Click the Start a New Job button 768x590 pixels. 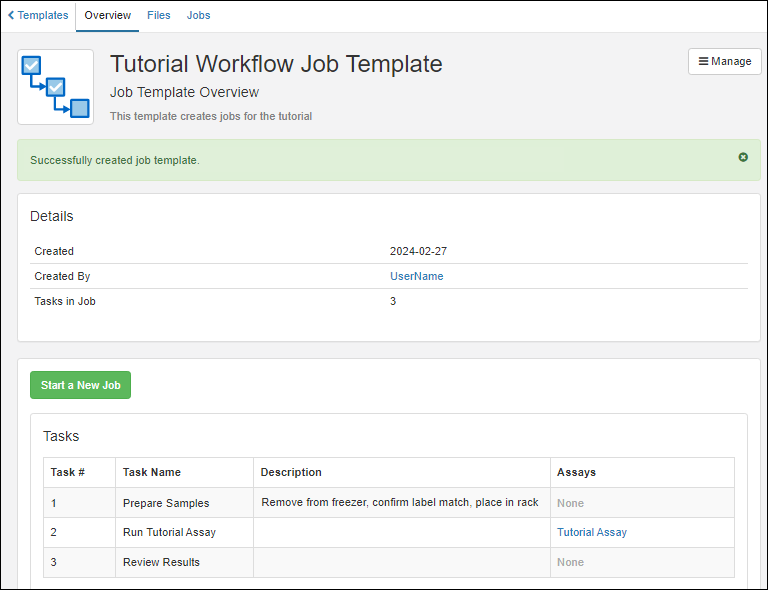tap(80, 385)
